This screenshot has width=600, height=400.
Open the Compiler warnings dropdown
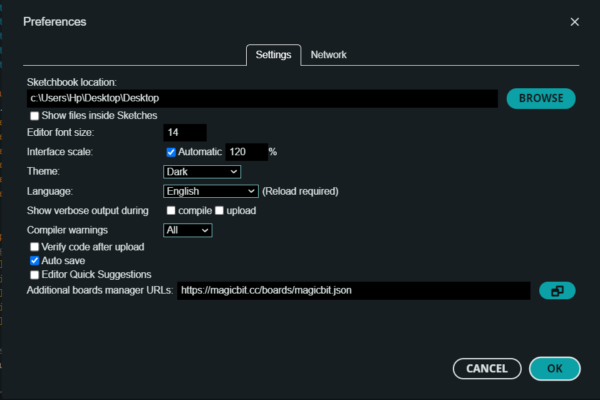coord(188,230)
